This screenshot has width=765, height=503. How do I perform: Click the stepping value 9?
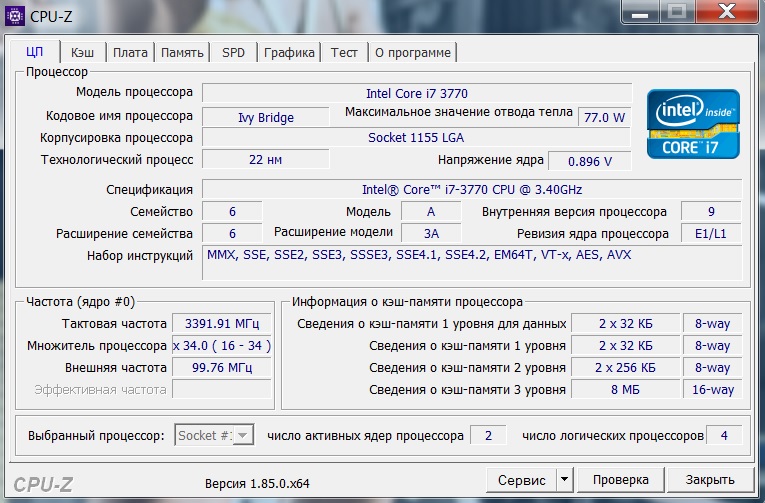coord(711,211)
